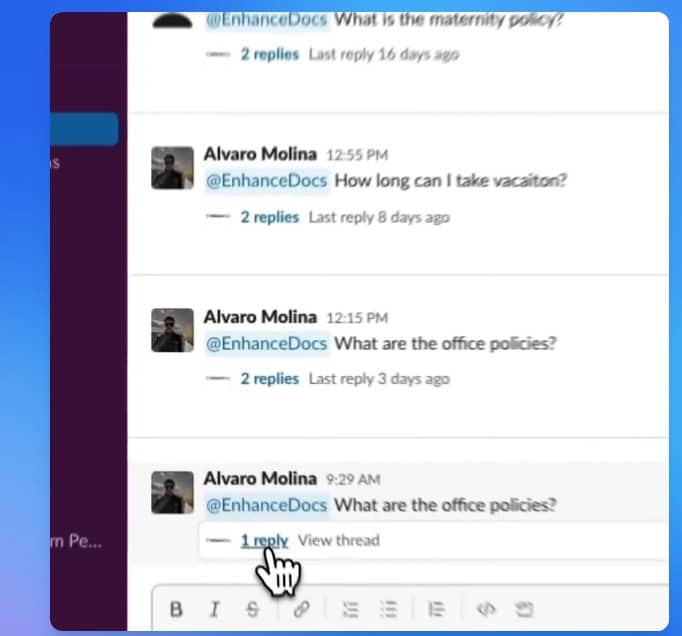Apply strikethrough formatting in composer

tap(252, 609)
